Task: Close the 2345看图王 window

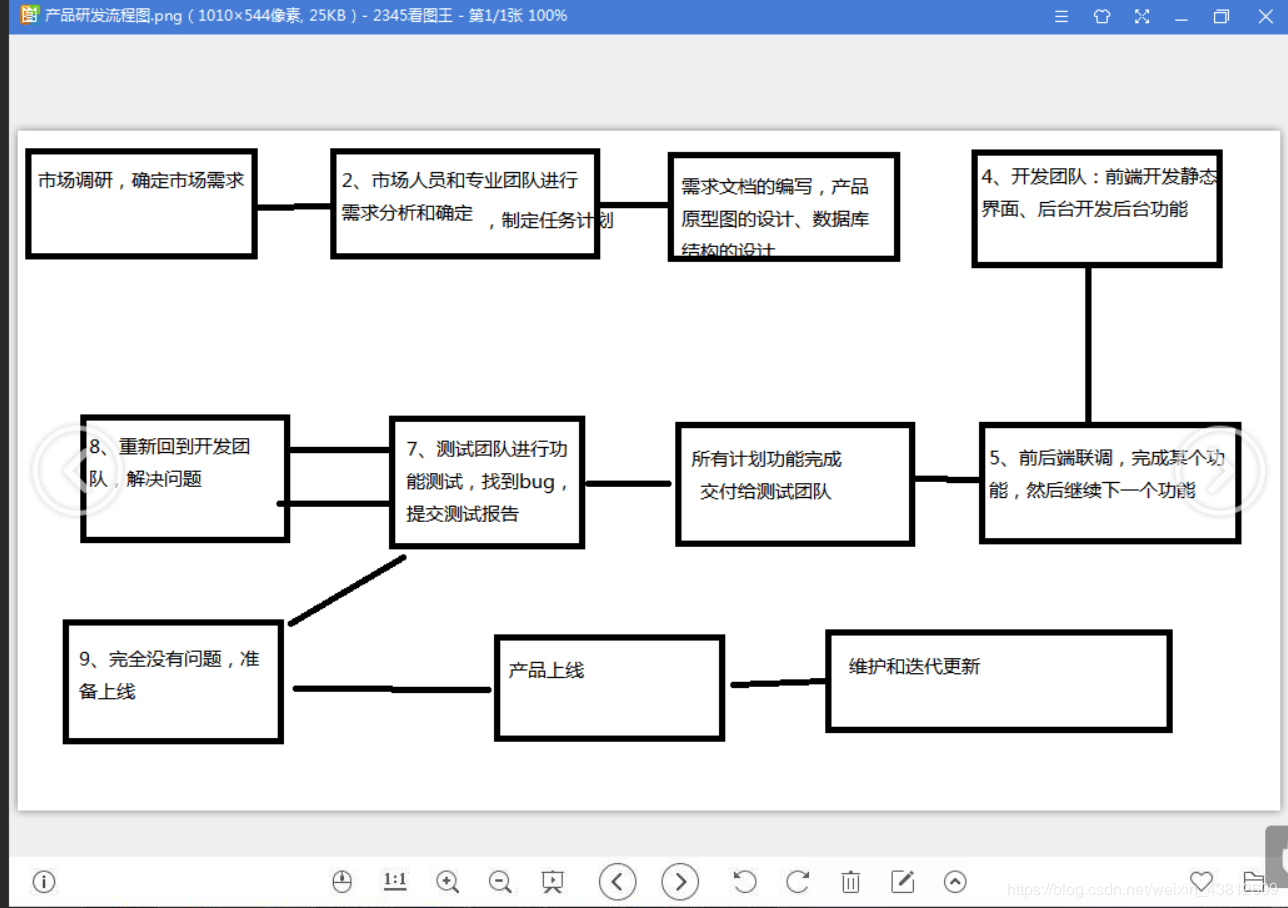Action: pyautogui.click(x=1264, y=16)
